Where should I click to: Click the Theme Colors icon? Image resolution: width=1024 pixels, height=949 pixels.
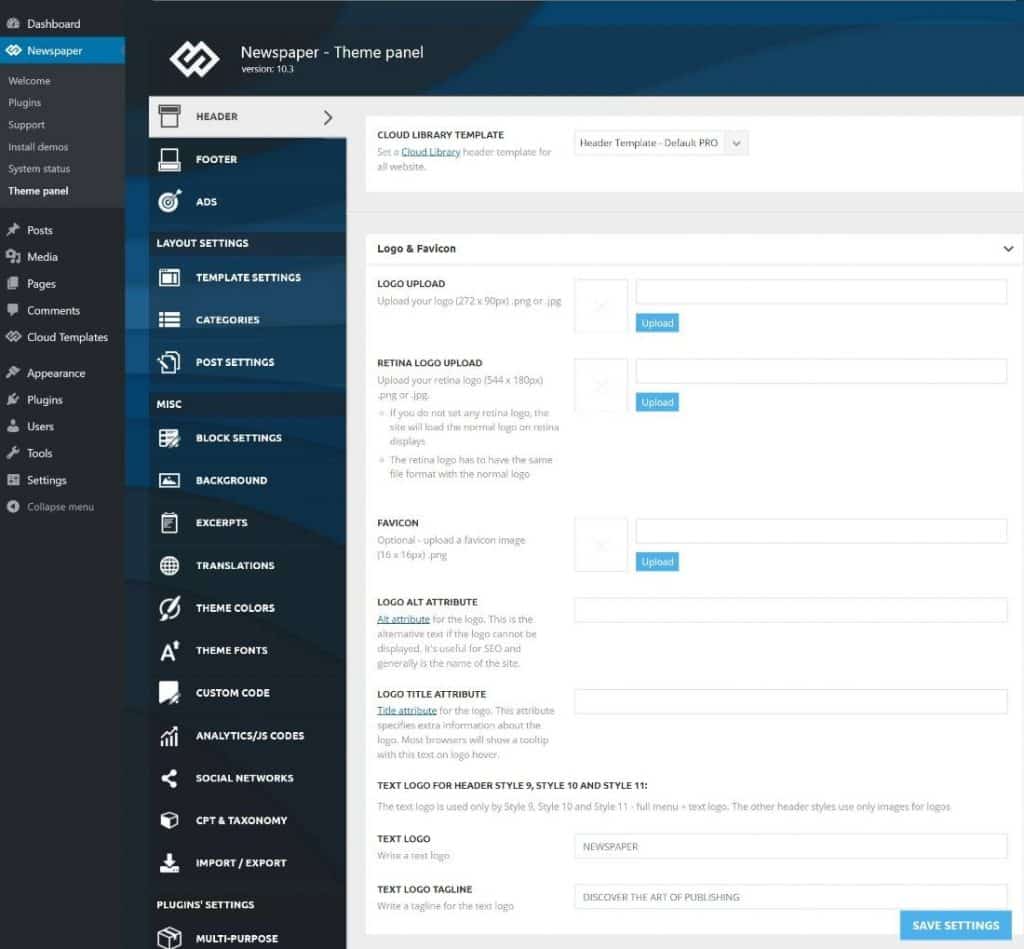click(169, 608)
